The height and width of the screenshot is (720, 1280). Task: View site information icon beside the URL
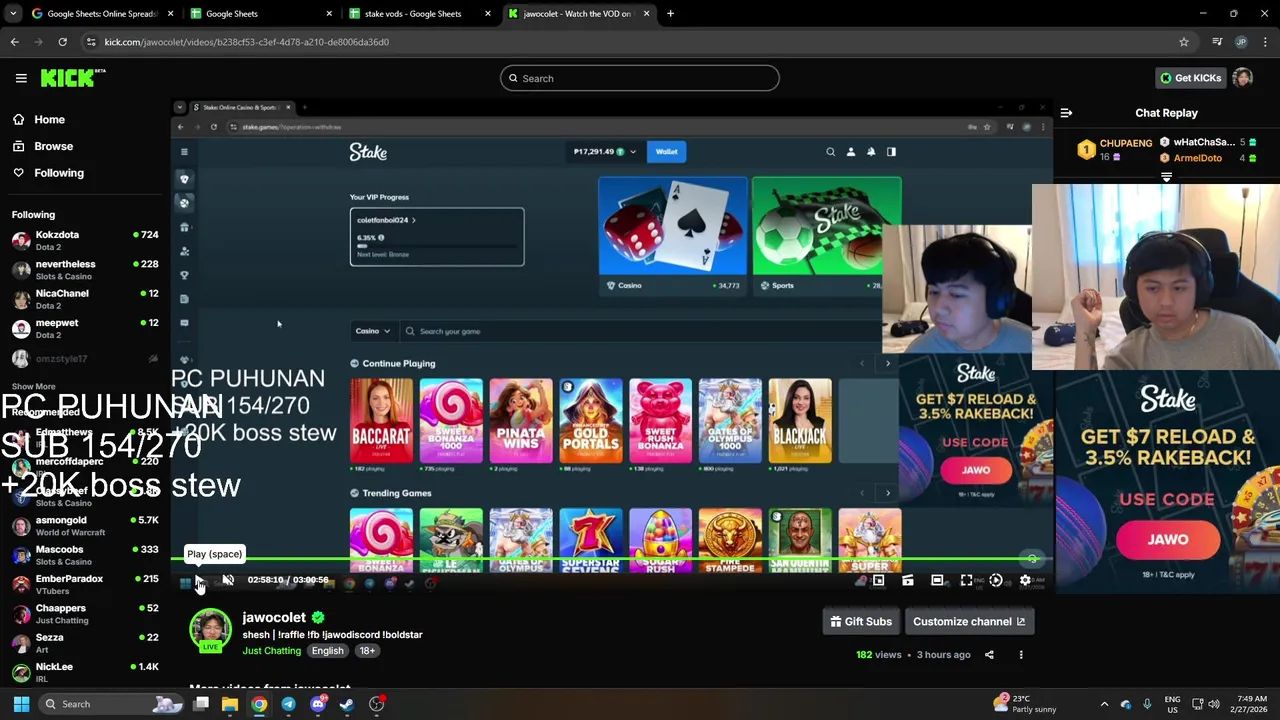click(91, 42)
